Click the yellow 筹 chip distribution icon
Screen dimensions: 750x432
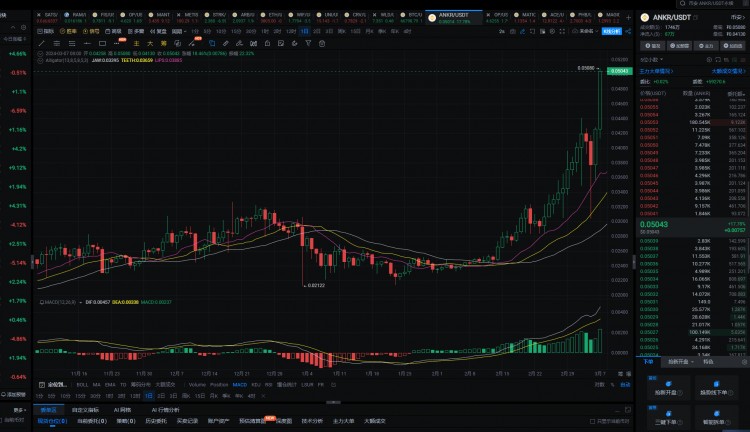[164, 44]
